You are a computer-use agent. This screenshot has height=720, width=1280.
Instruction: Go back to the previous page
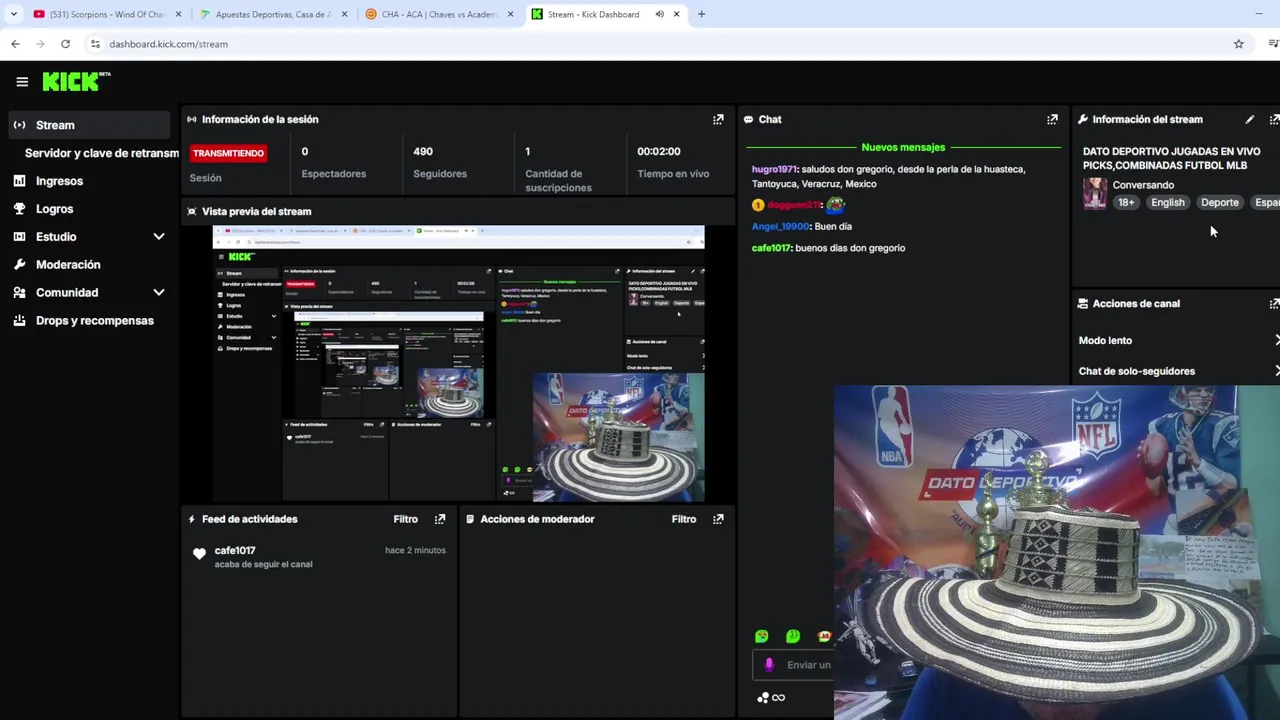pos(15,44)
